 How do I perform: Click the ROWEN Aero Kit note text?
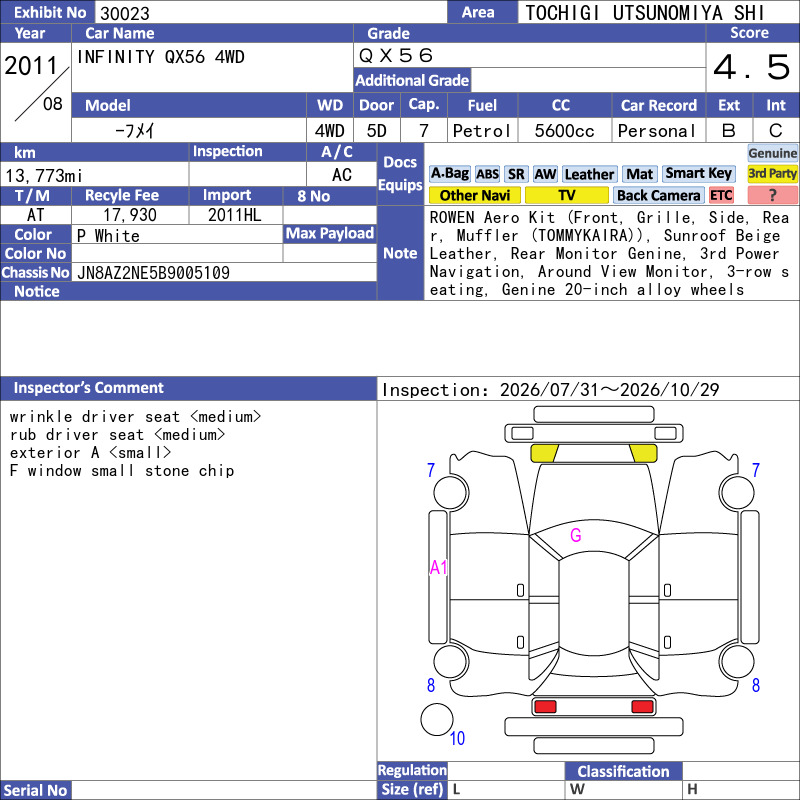pyautogui.click(x=609, y=253)
